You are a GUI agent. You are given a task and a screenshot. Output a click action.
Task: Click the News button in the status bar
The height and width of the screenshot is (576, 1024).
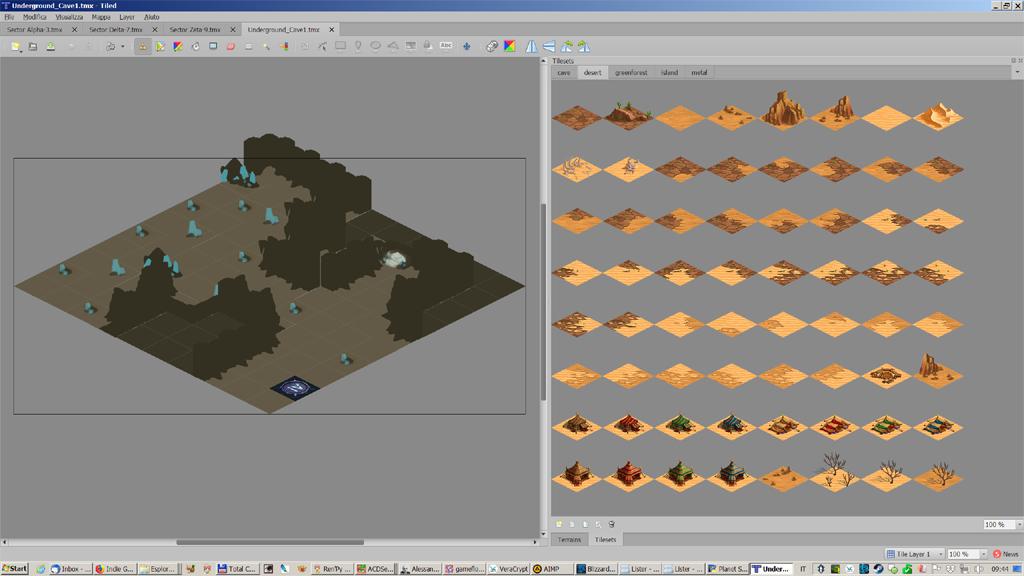[1006, 554]
